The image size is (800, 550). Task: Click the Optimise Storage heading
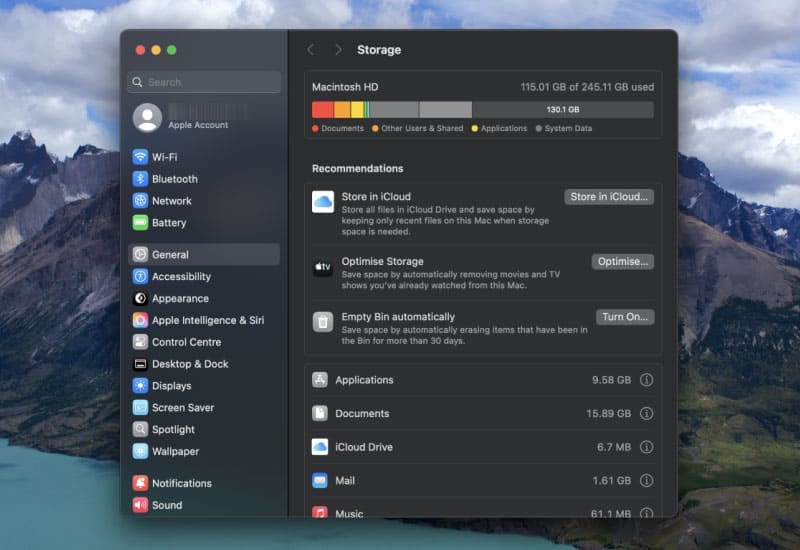383,262
